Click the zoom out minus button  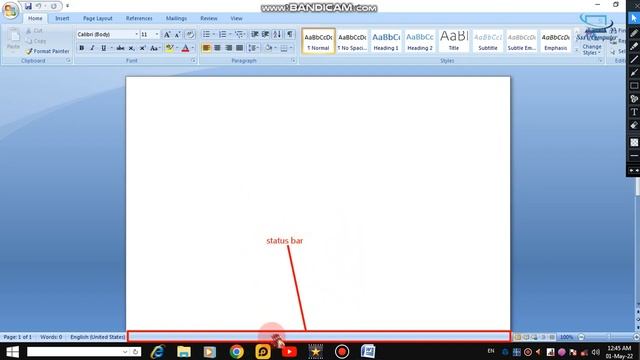pyautogui.click(x=581, y=337)
